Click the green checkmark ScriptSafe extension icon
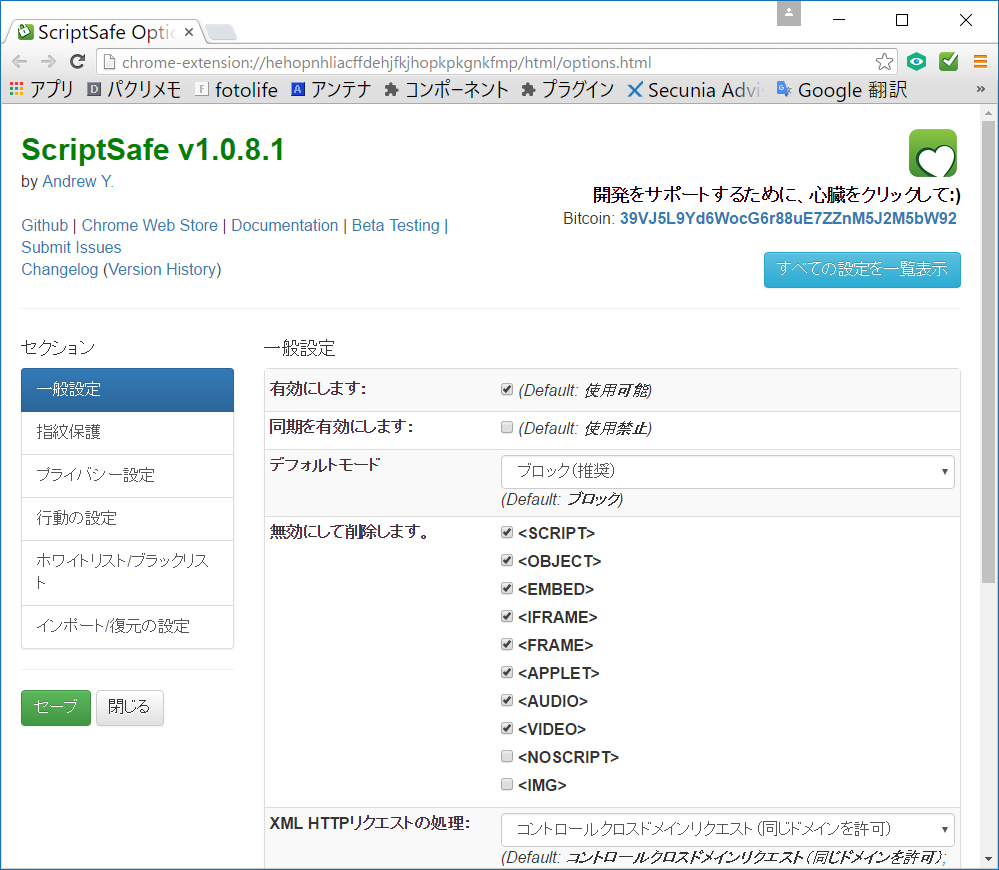 948,61
